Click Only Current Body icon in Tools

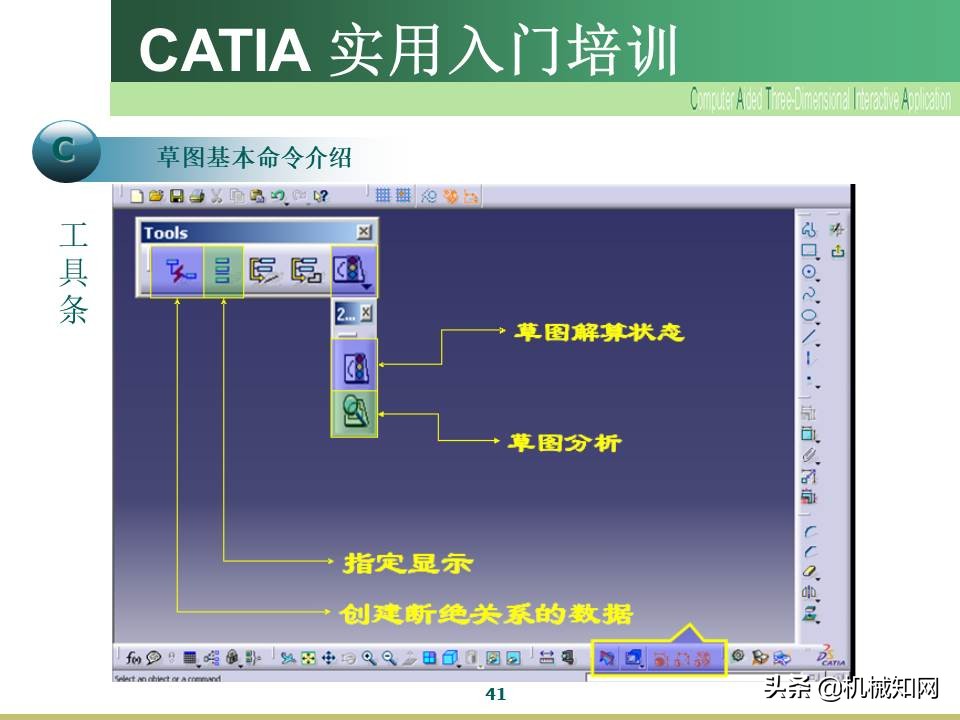click(x=223, y=271)
